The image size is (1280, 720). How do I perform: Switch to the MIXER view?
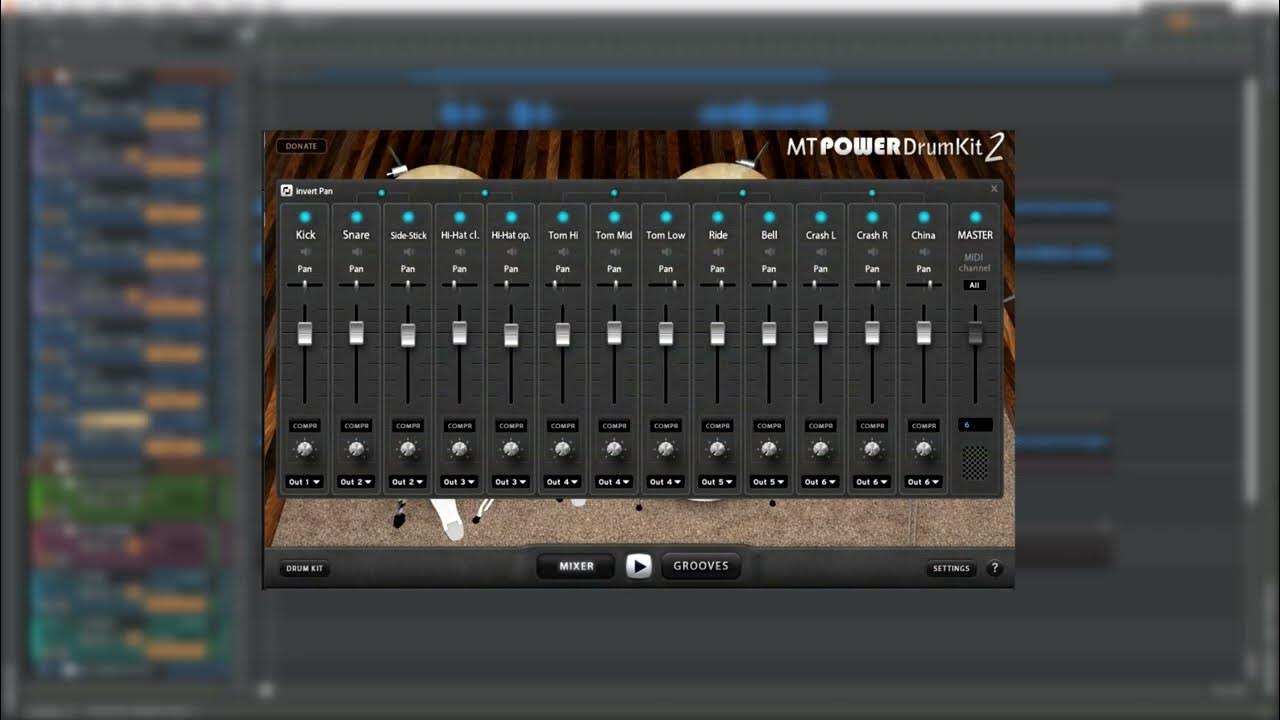(x=576, y=566)
